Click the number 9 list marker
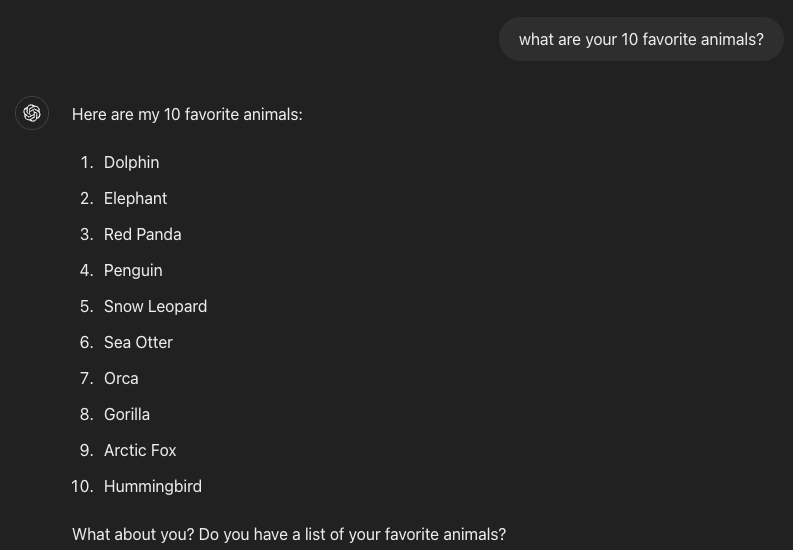This screenshot has width=793, height=550. [87, 450]
